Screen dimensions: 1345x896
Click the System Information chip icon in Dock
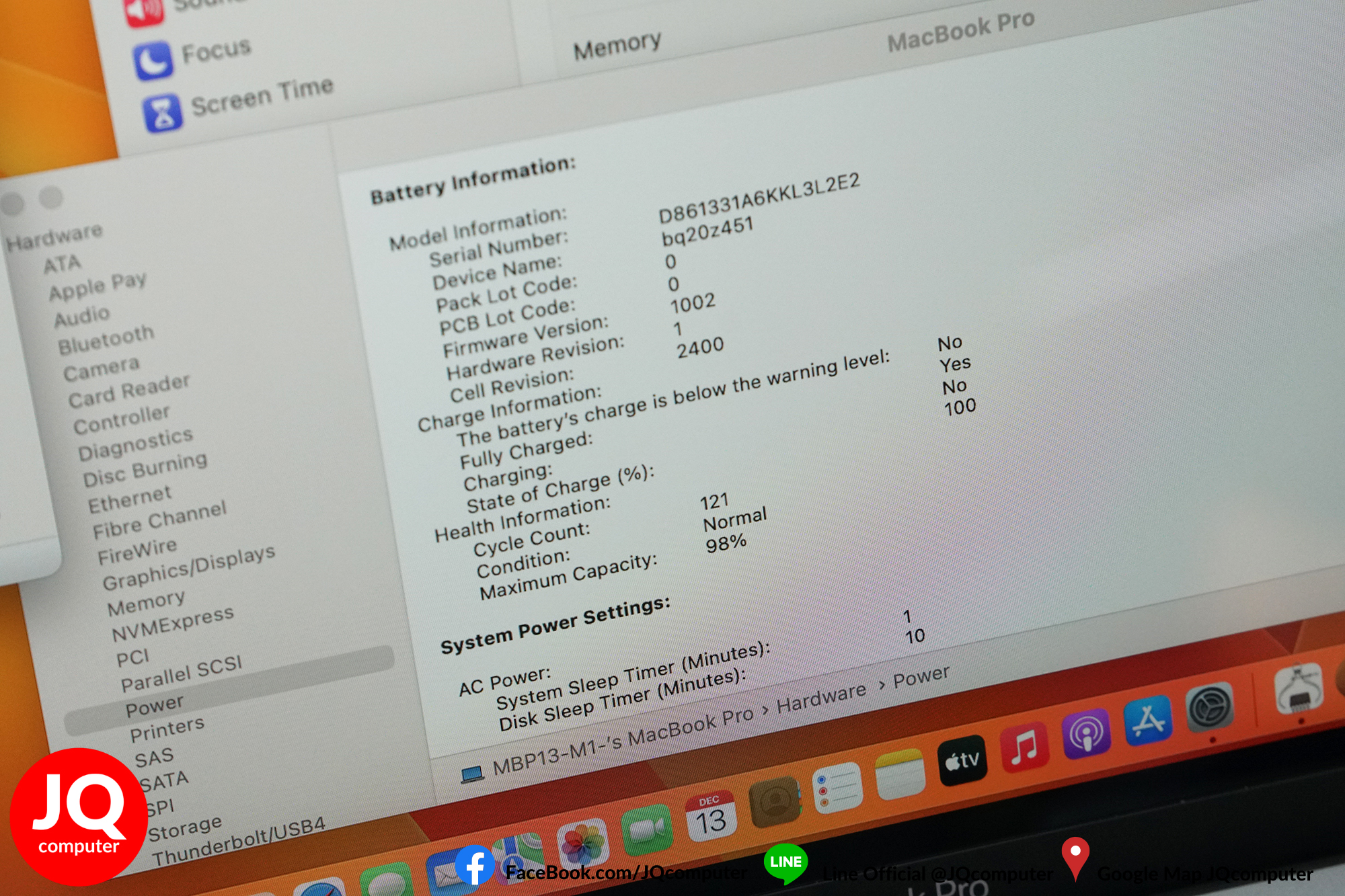(1298, 690)
